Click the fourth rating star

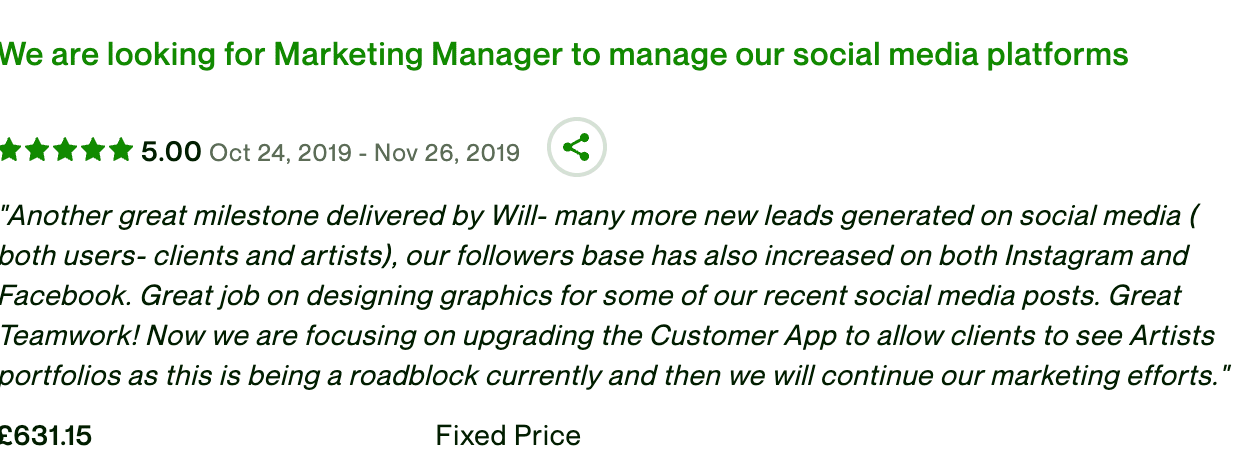click(x=93, y=151)
